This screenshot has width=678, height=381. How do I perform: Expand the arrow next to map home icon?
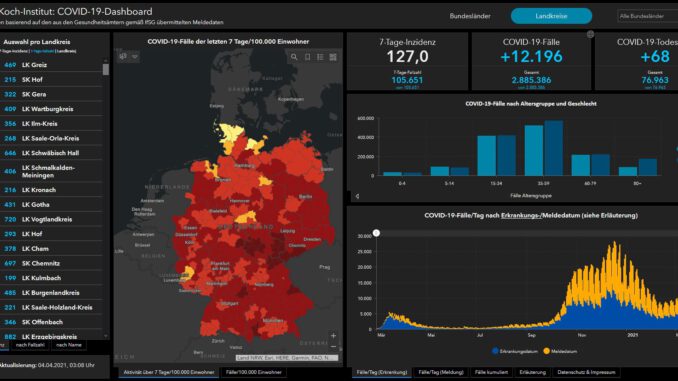[135, 57]
